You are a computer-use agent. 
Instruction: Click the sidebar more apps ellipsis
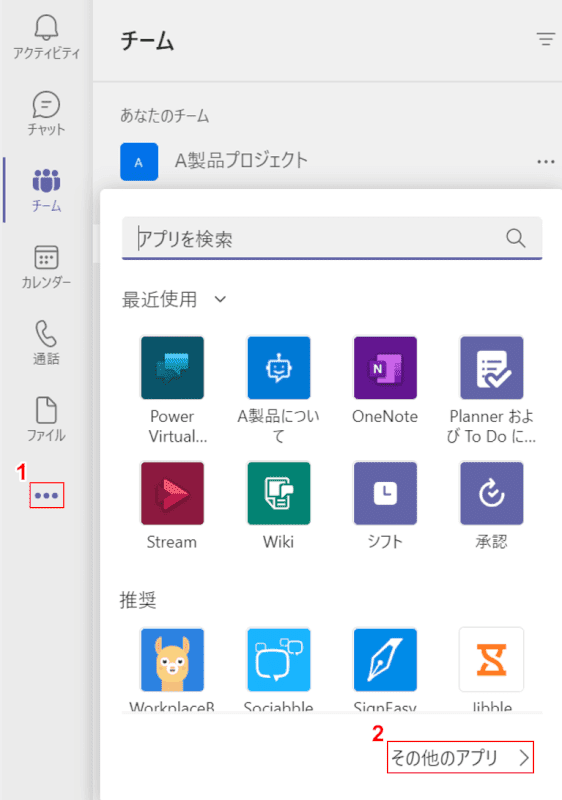[46, 495]
